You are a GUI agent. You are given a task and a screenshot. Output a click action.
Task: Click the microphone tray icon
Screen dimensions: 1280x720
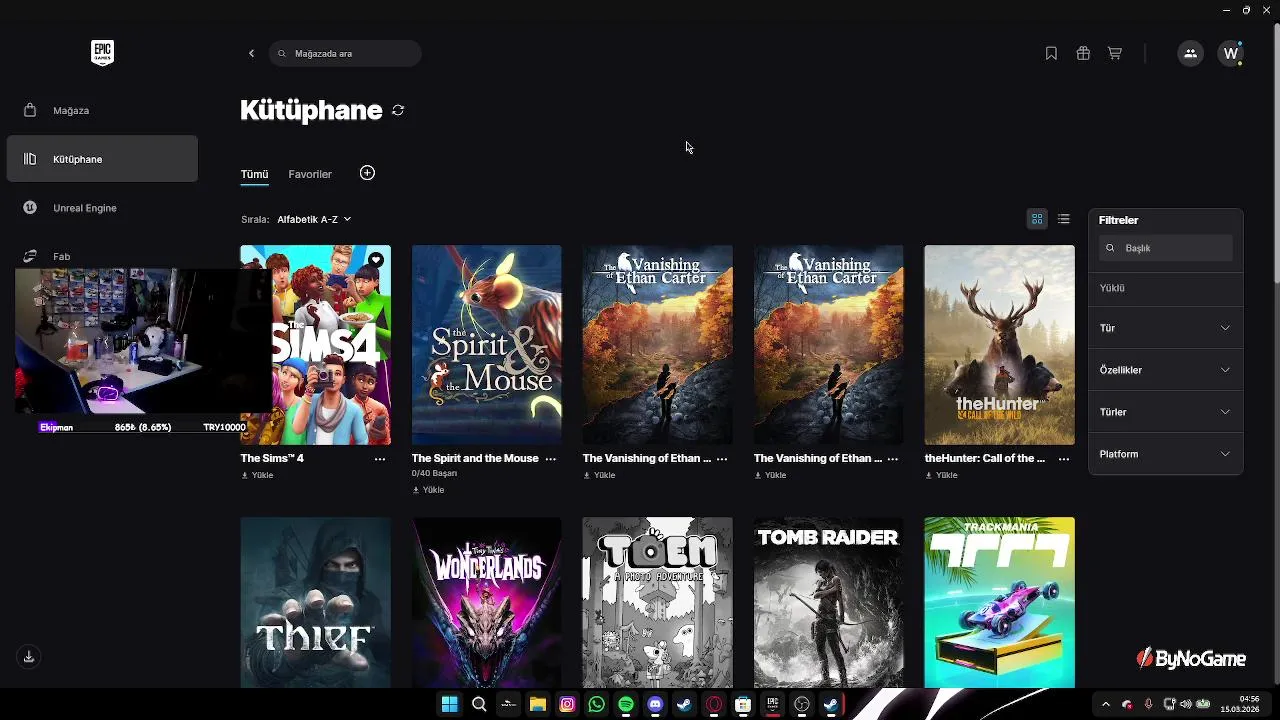[x=1148, y=704]
